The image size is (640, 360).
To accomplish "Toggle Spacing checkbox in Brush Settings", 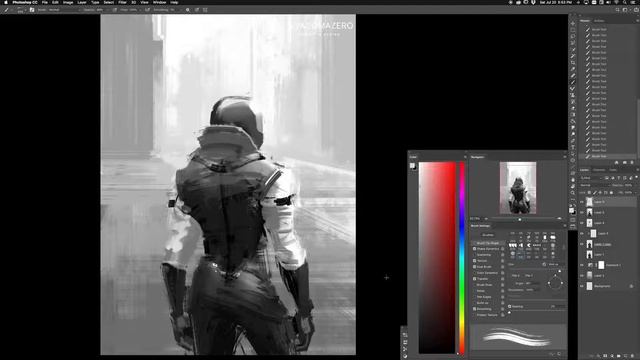I will (x=510, y=307).
